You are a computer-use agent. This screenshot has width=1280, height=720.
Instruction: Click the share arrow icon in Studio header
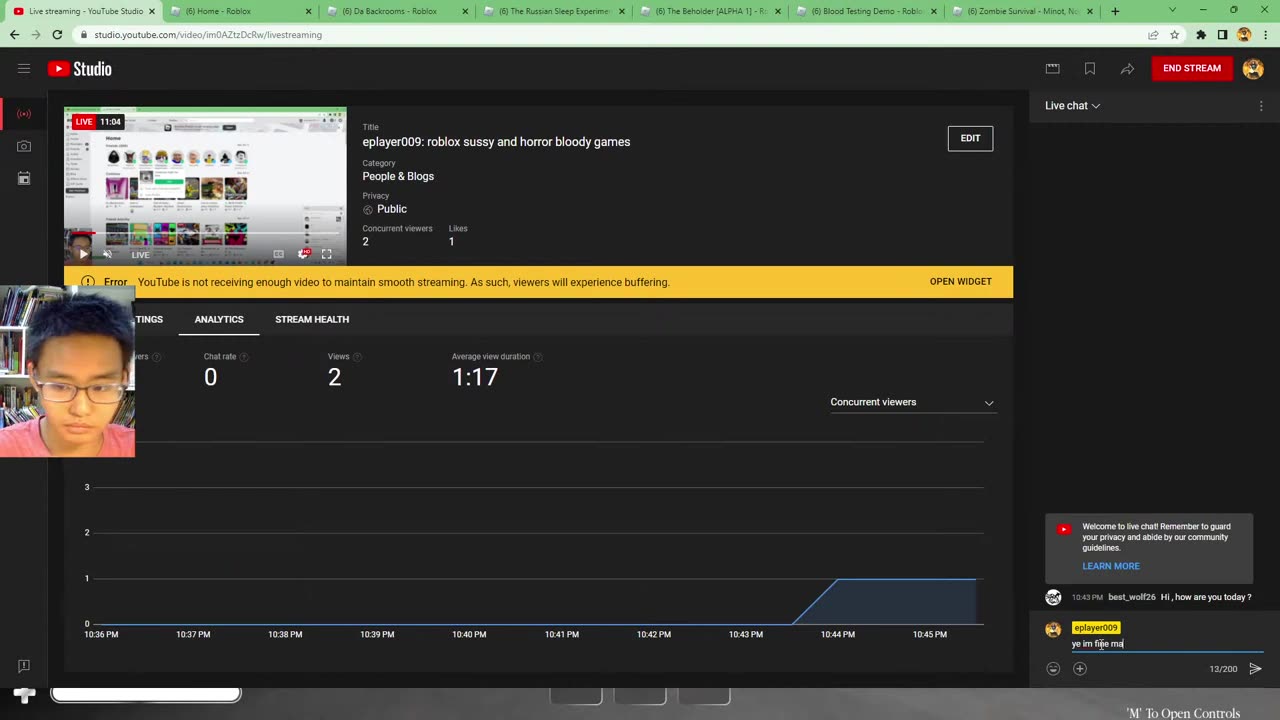(1127, 68)
